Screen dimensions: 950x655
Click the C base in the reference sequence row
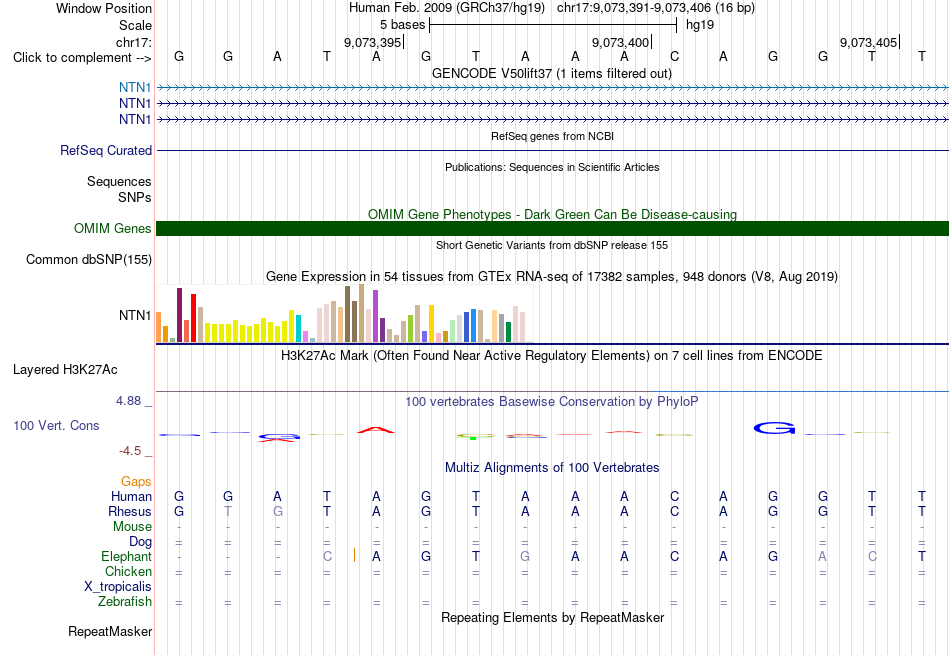pyautogui.click(x=674, y=57)
